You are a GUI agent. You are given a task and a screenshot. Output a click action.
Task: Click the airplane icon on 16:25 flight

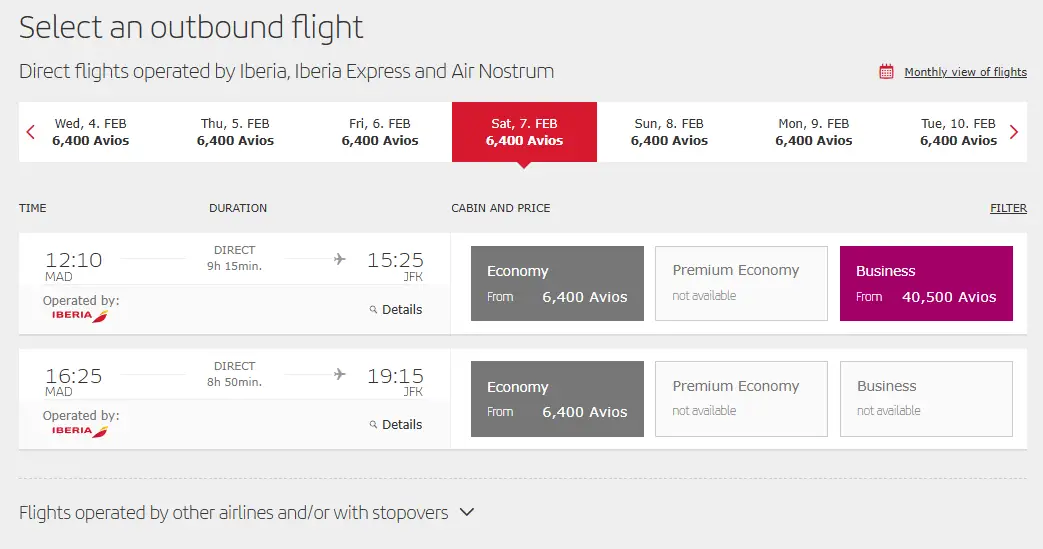340,375
